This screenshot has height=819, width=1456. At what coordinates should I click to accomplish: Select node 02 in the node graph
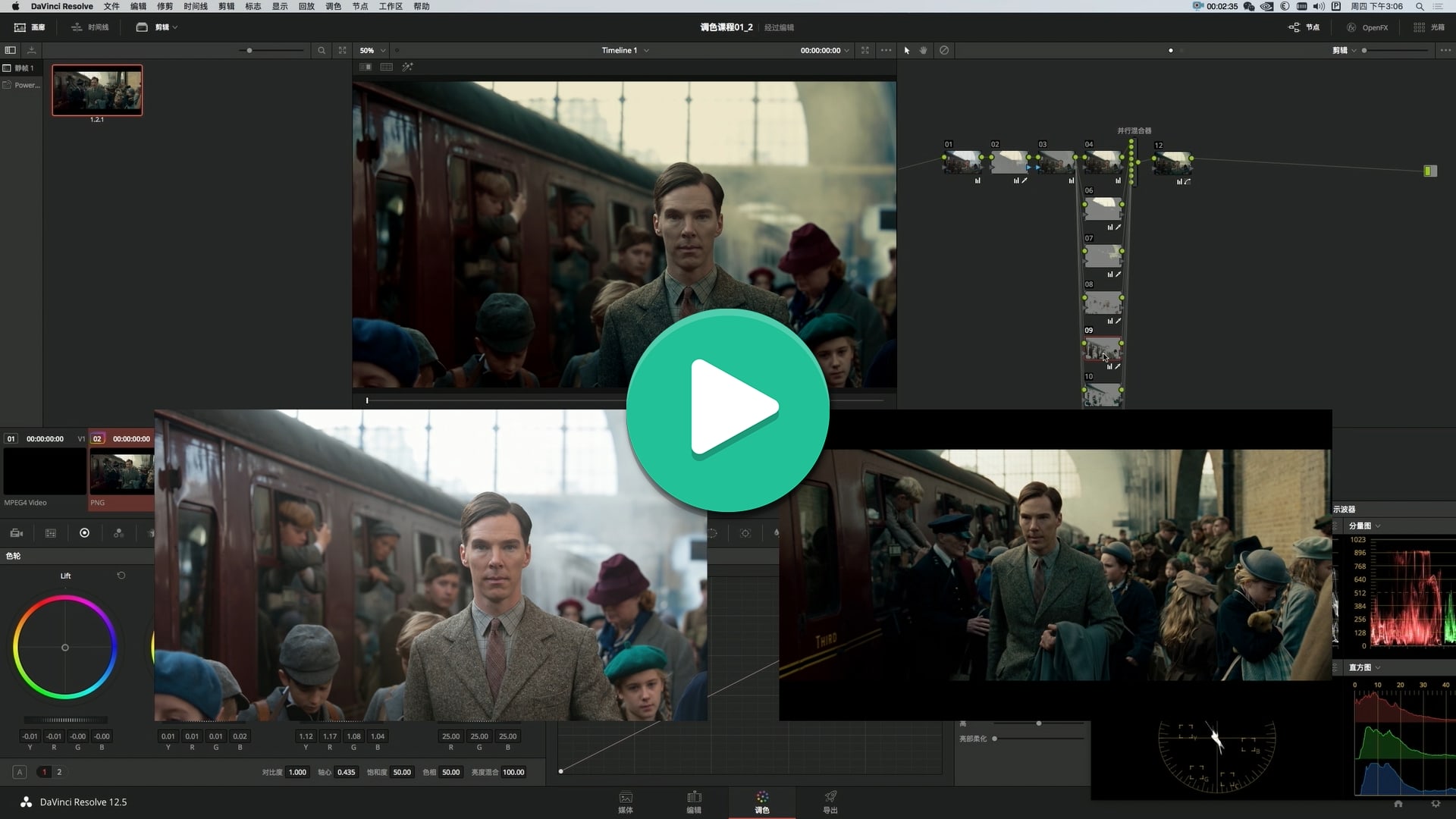(x=1010, y=162)
